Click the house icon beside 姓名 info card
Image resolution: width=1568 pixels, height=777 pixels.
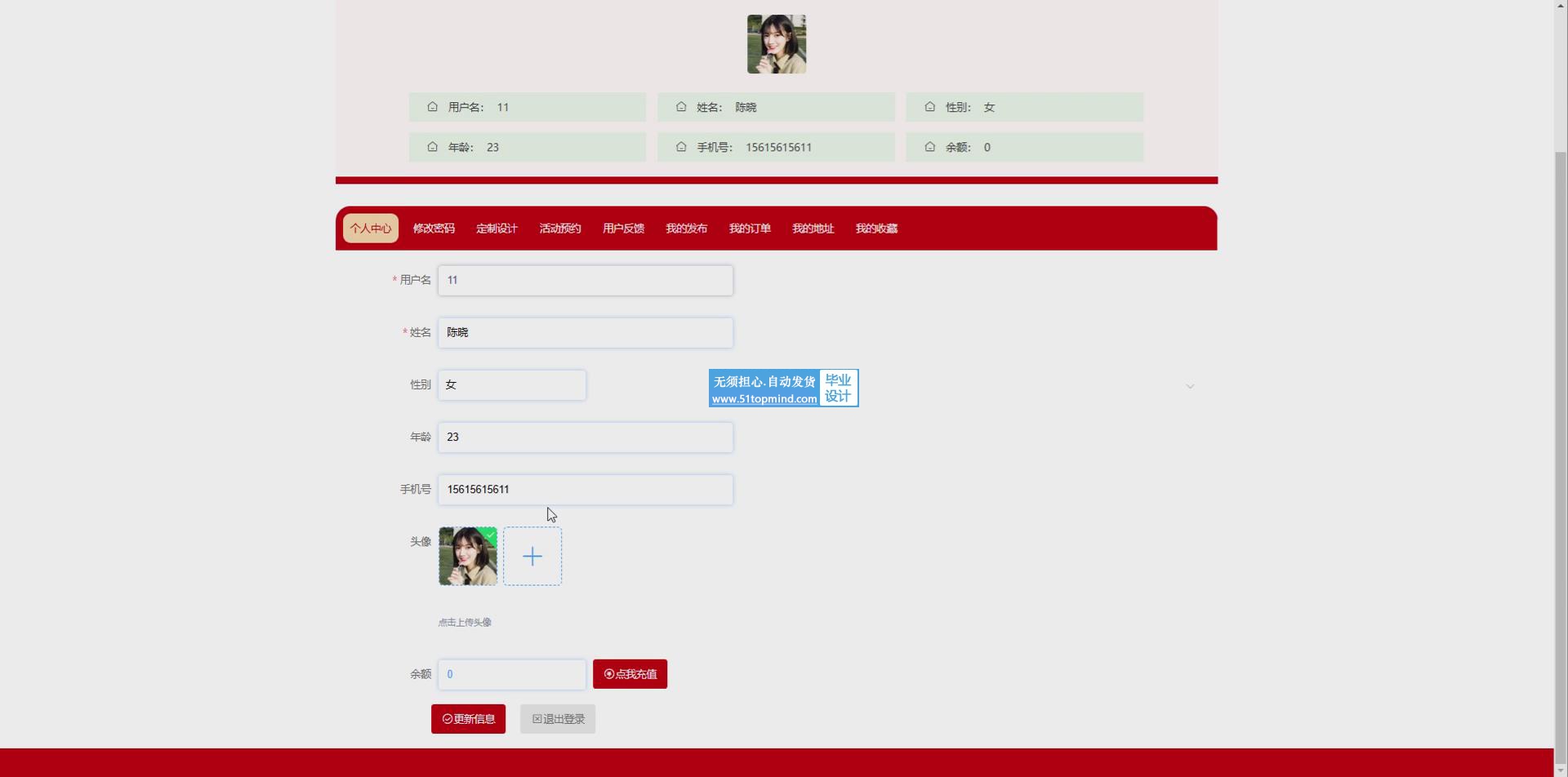coord(681,107)
